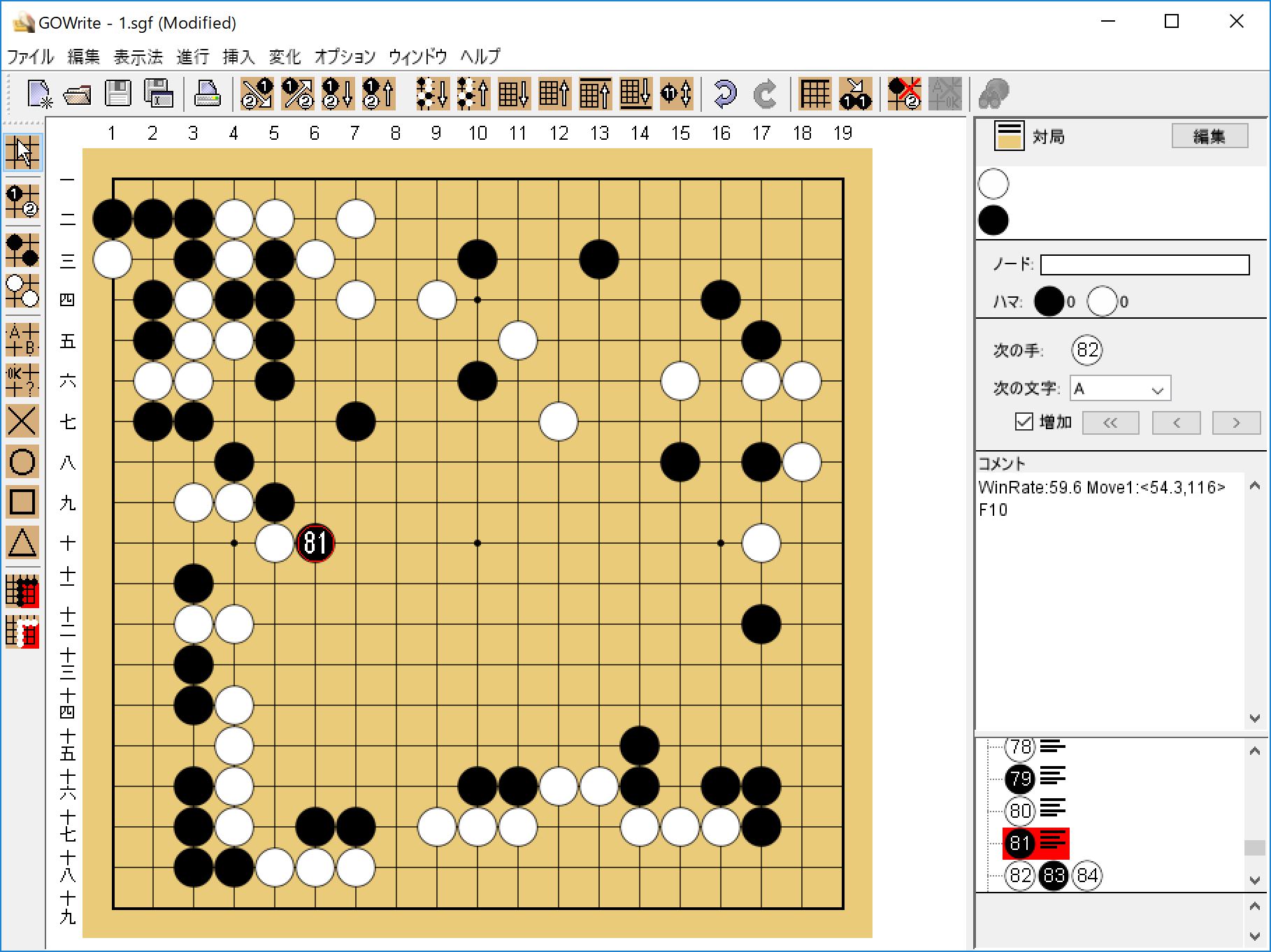Click the double left arrow button
This screenshot has width=1271, height=952.
coord(1110,422)
